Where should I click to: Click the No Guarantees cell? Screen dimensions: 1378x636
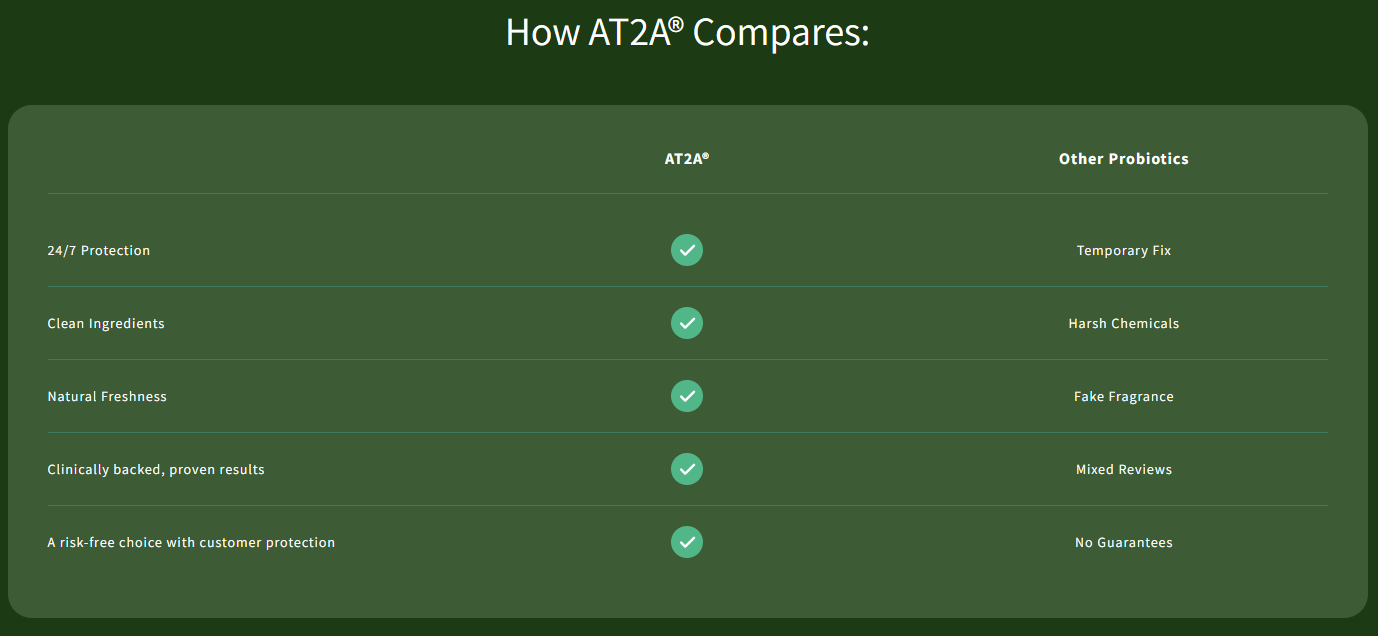point(1123,543)
